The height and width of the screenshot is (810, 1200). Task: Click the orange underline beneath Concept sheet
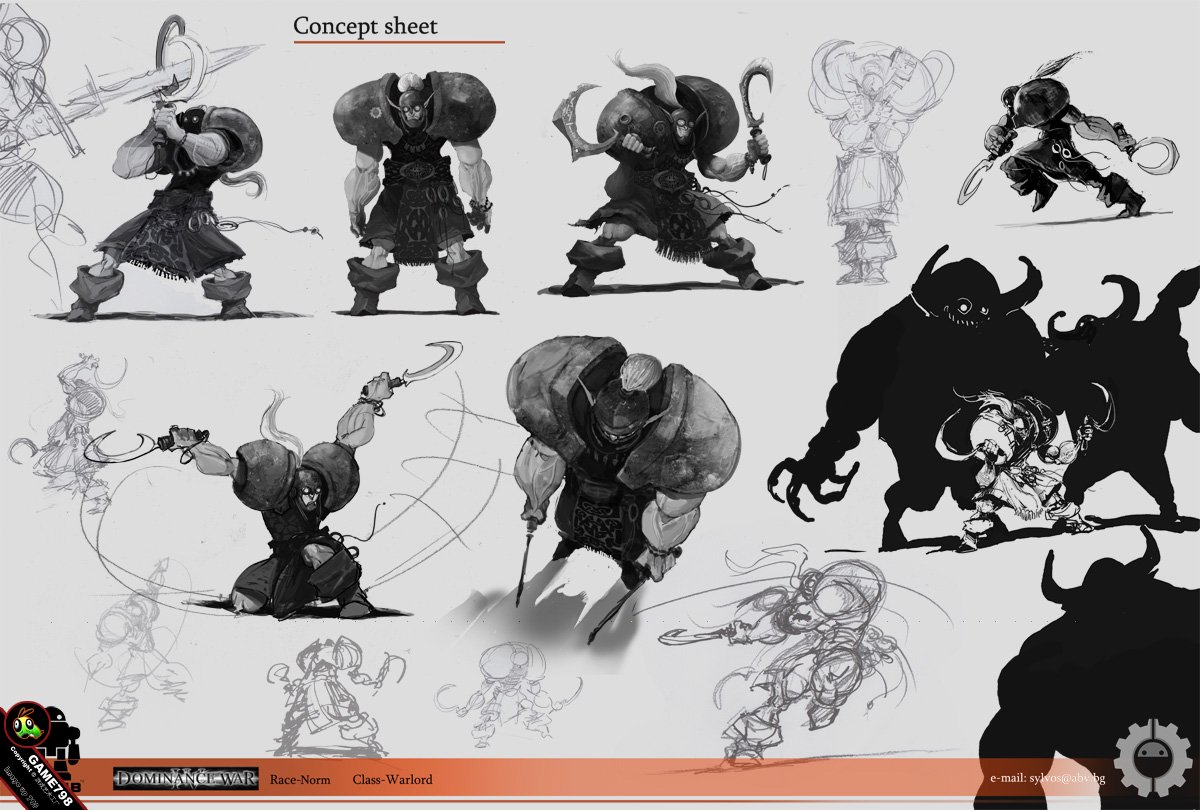(x=398, y=43)
